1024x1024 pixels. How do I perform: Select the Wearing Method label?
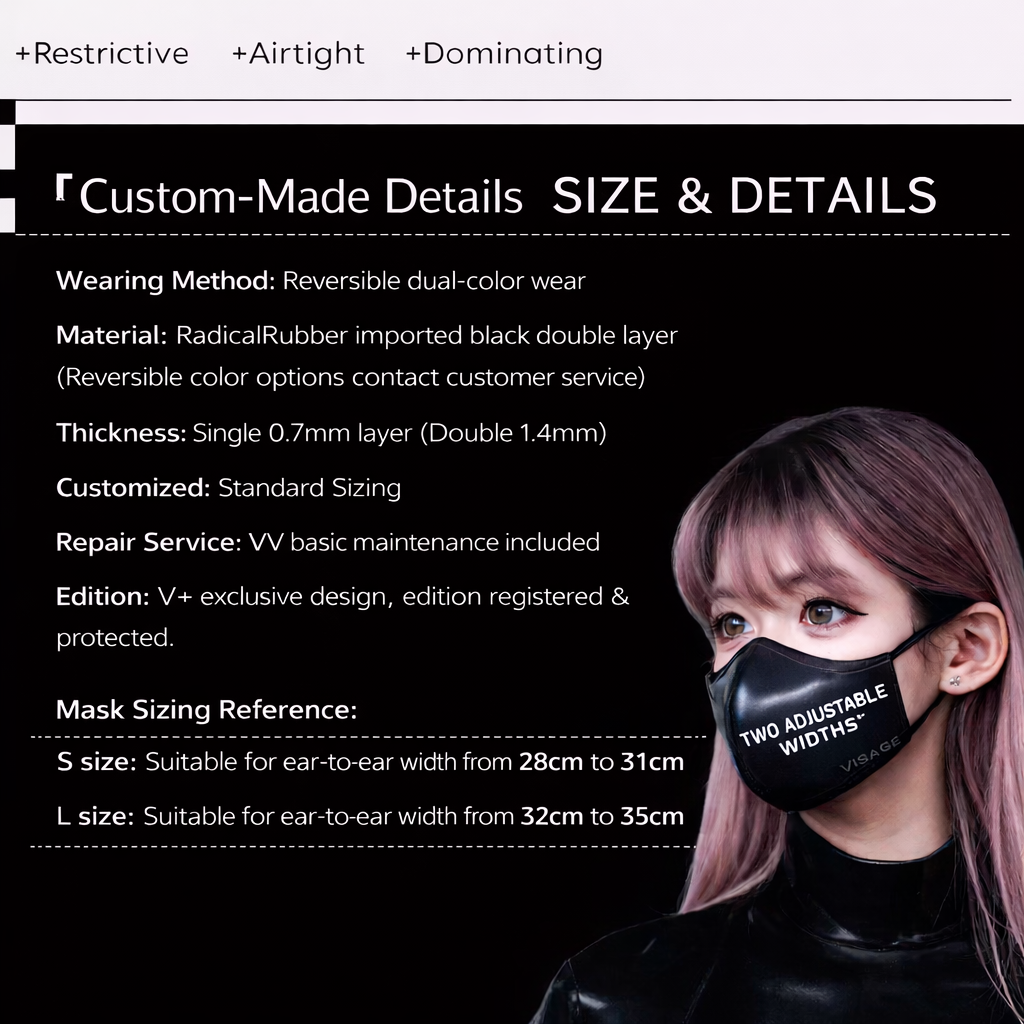(x=165, y=281)
